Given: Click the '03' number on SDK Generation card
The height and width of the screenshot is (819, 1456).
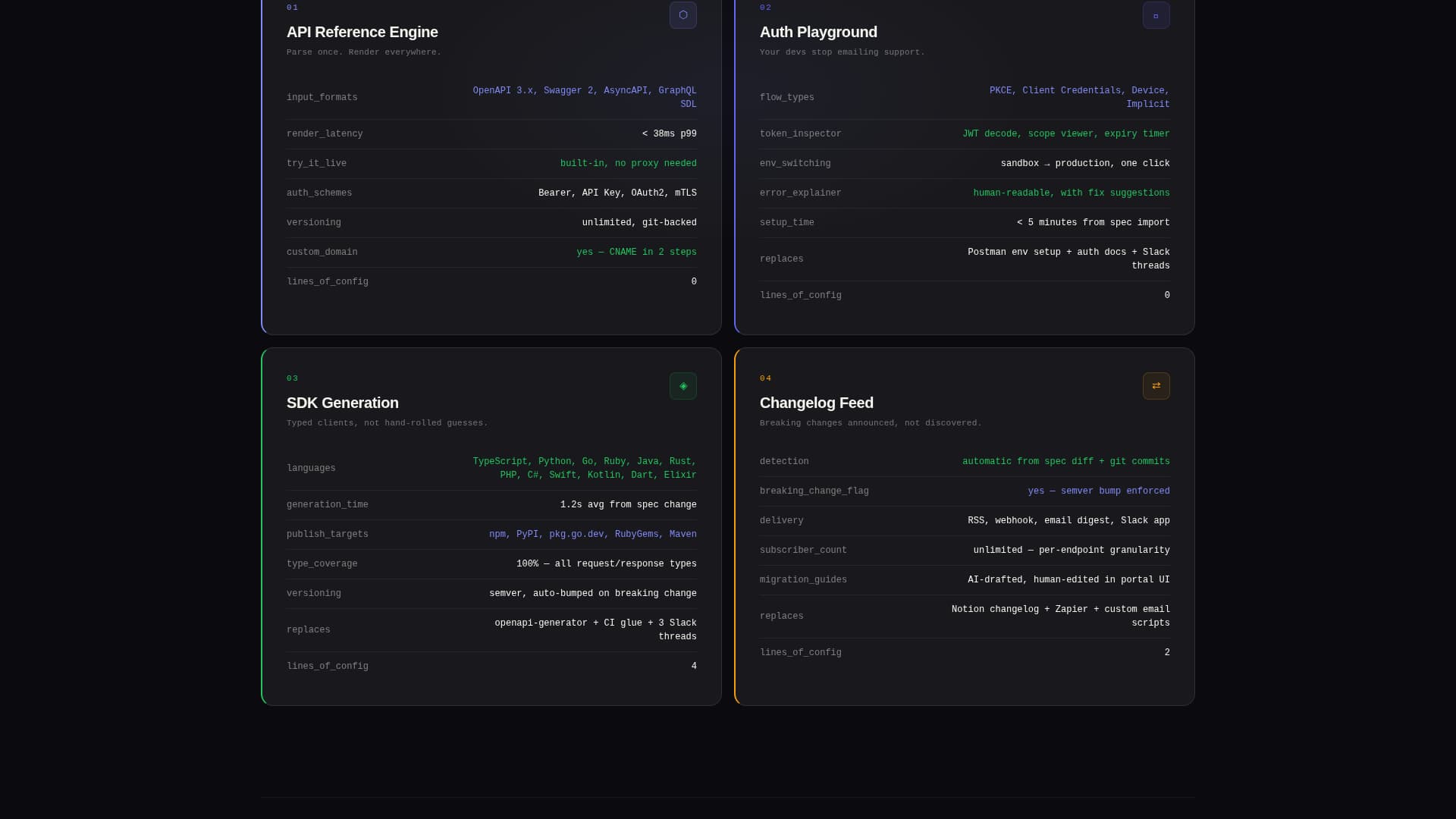Looking at the screenshot, I should click(293, 378).
